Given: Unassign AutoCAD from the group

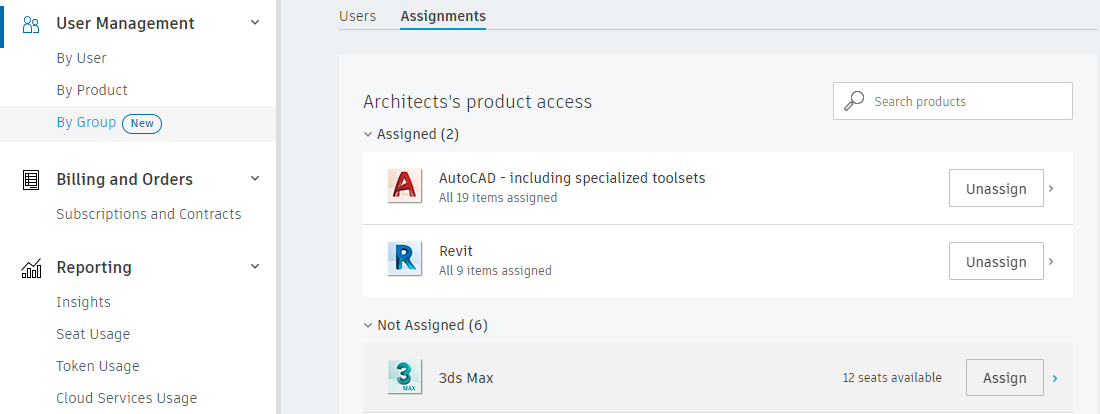Looking at the screenshot, I should (x=996, y=188).
